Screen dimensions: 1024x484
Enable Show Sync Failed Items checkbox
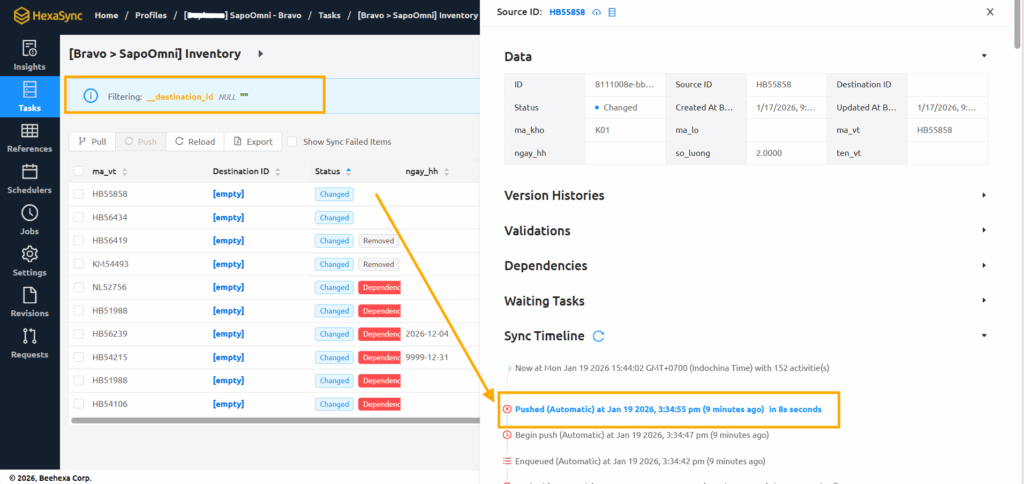click(293, 142)
